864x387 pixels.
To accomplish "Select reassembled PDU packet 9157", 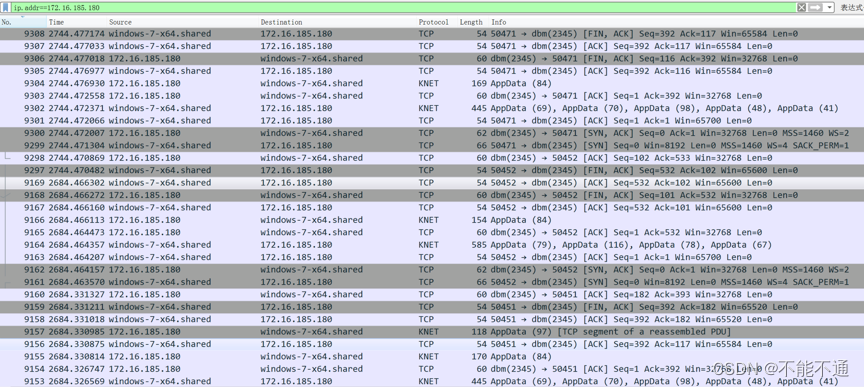I will coord(432,331).
